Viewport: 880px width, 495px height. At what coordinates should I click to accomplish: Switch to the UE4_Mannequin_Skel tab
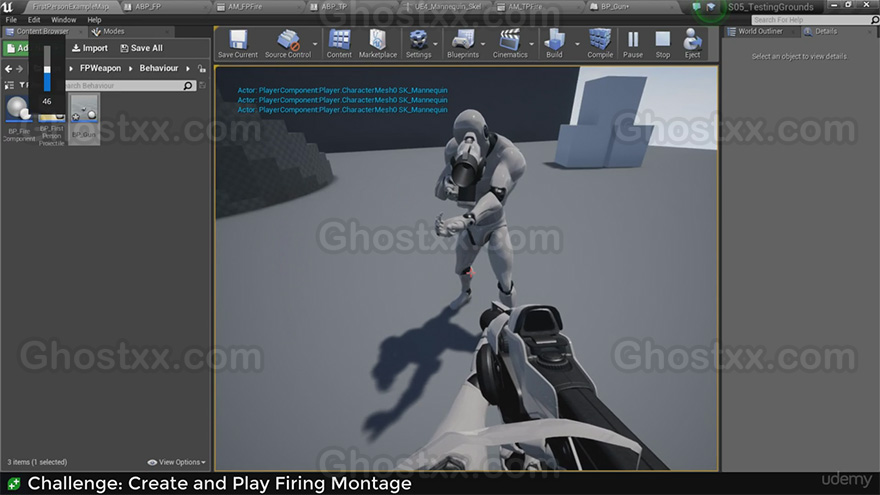click(x=447, y=7)
